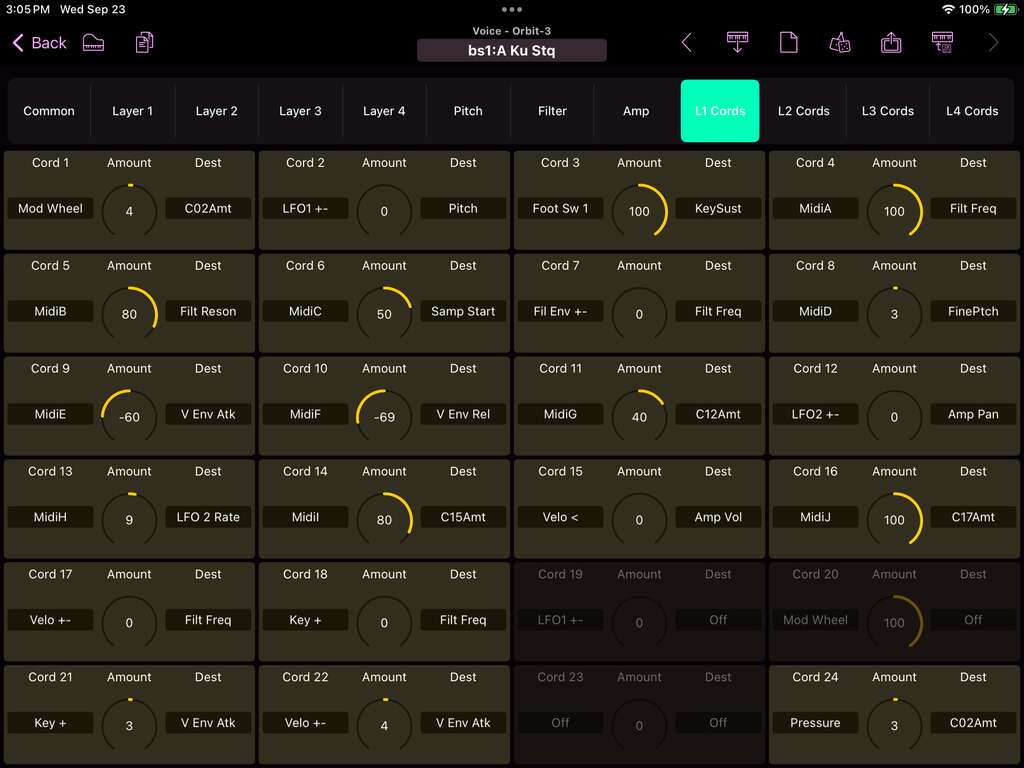
Task: Adjust Cord 6 amount knob showing 50
Action: coord(384,314)
